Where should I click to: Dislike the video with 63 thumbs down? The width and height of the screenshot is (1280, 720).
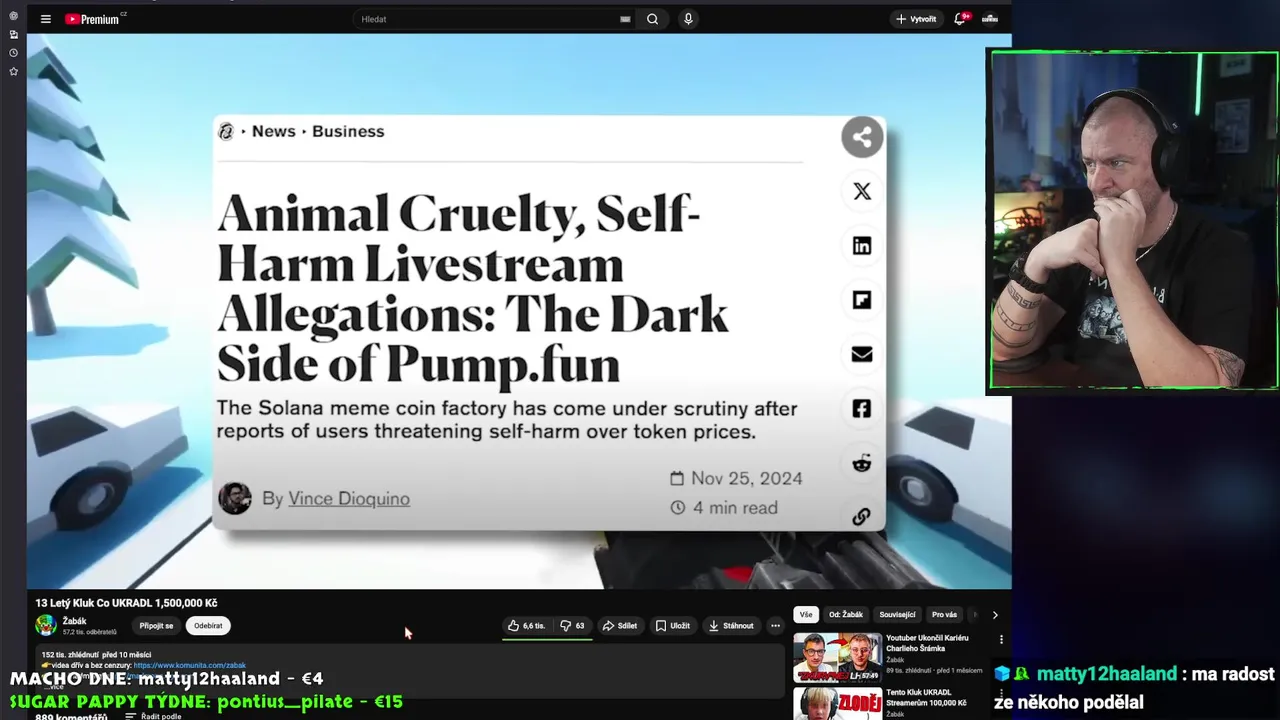[x=572, y=626]
